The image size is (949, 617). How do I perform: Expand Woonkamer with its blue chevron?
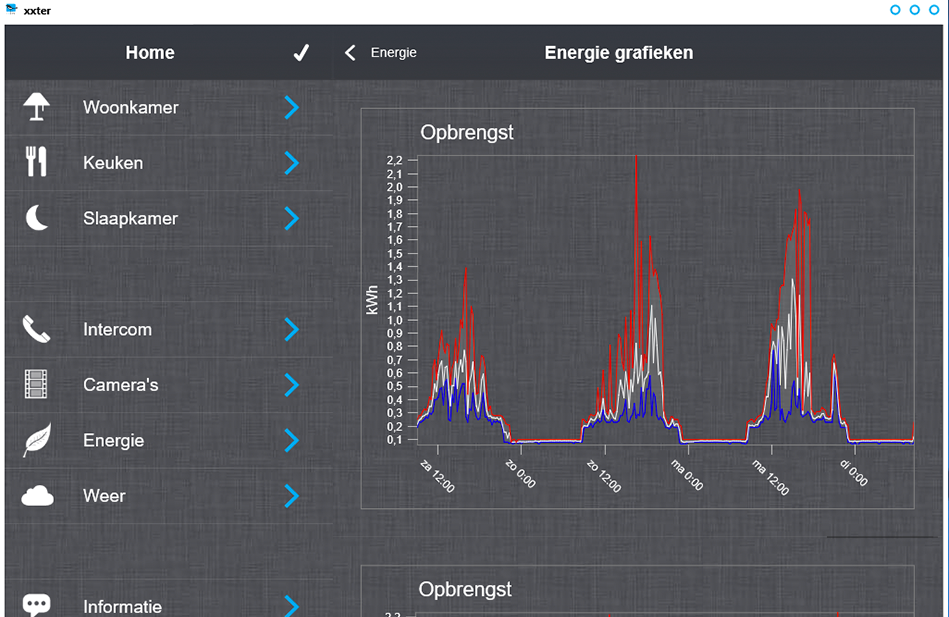(292, 107)
